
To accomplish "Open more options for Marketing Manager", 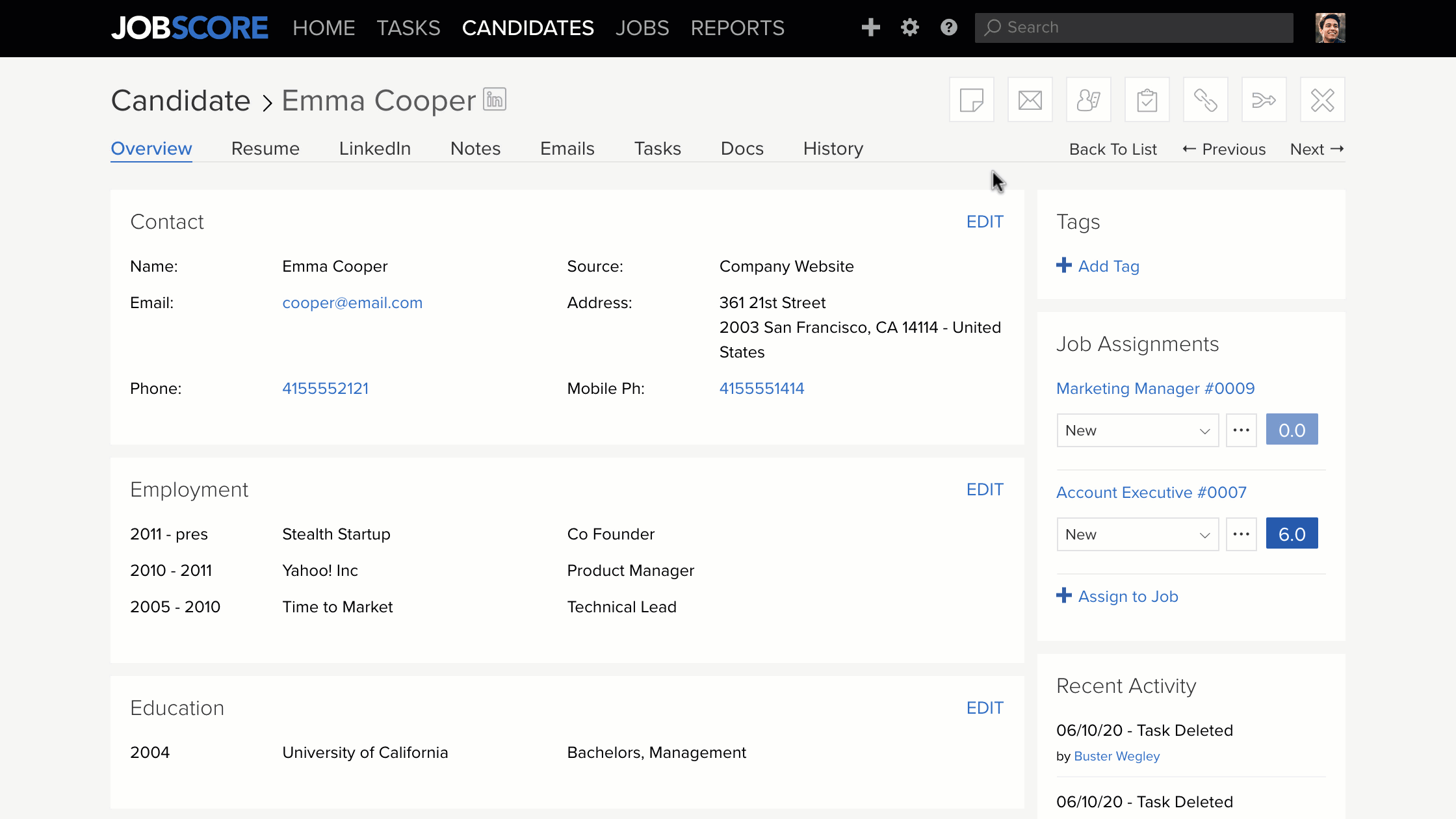I will click(1241, 430).
